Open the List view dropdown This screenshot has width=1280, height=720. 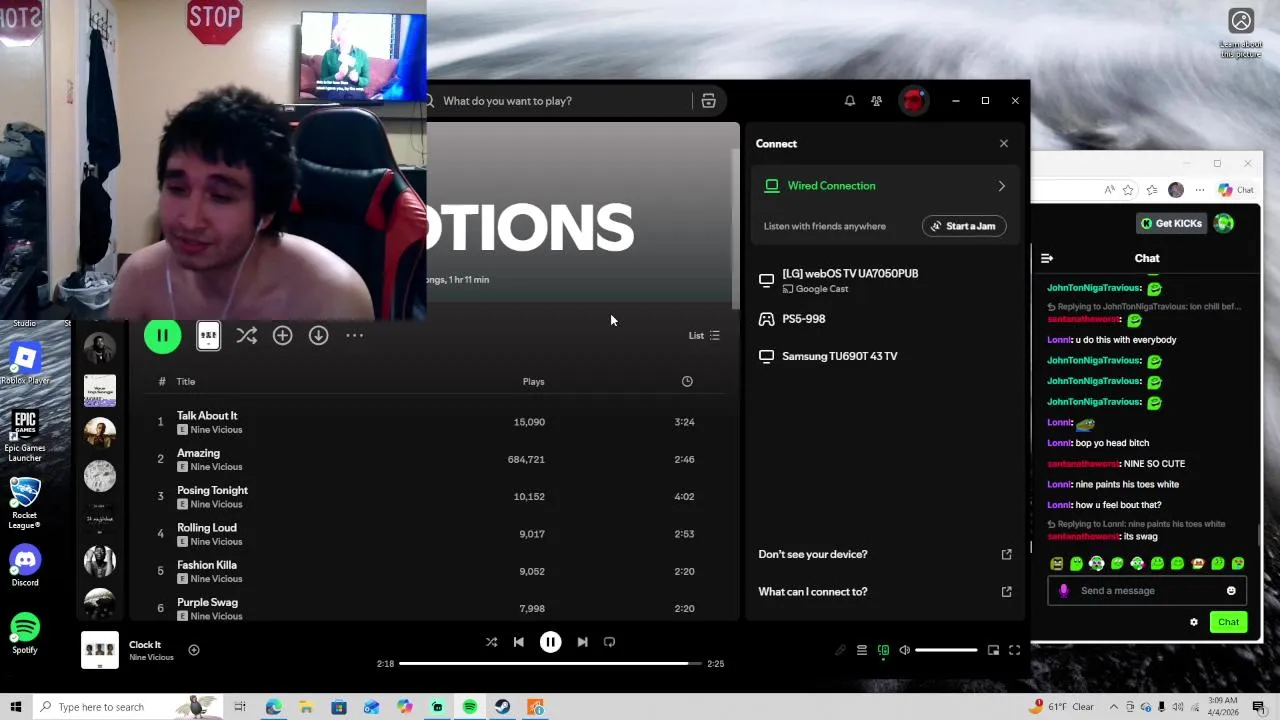pos(704,336)
